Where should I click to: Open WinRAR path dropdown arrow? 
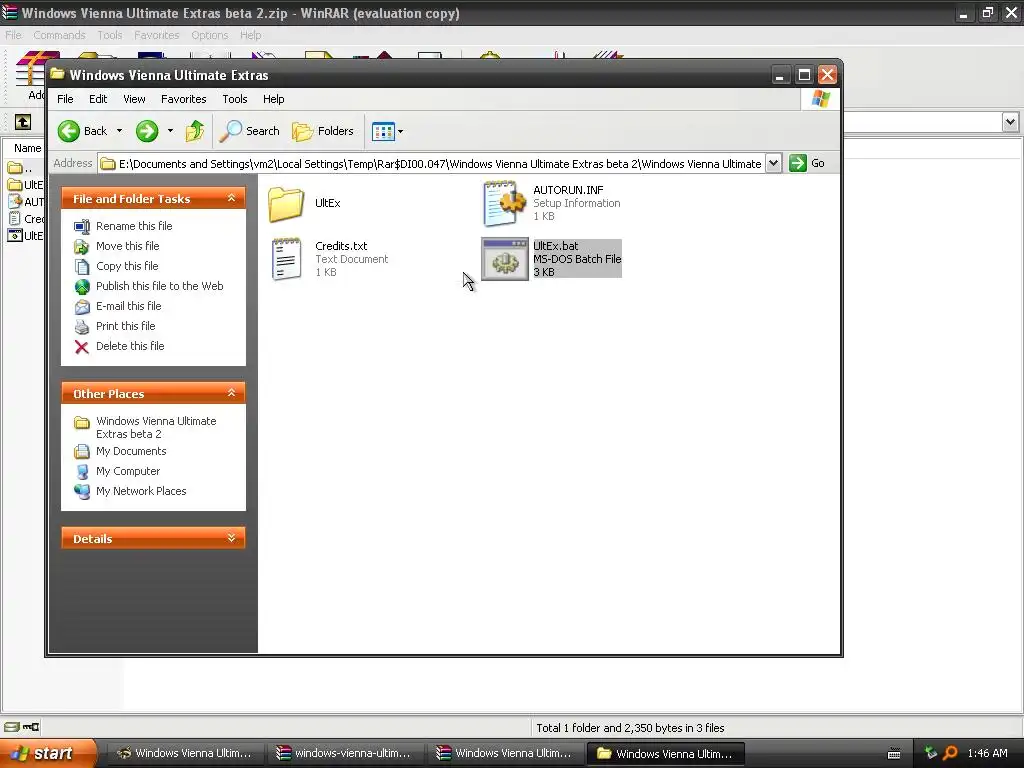tap(1010, 121)
